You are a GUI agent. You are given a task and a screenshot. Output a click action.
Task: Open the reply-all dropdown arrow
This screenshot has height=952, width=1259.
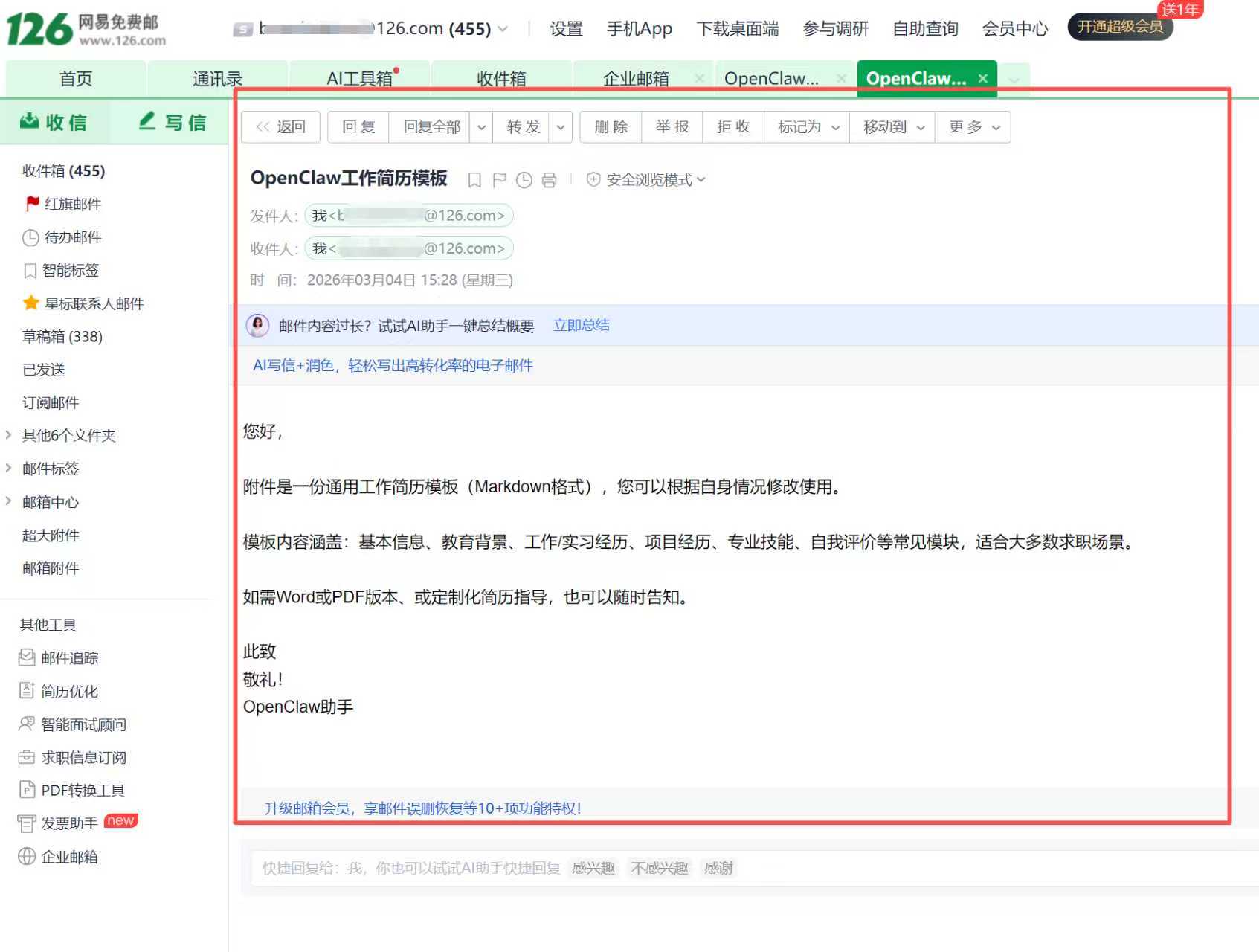[x=481, y=127]
